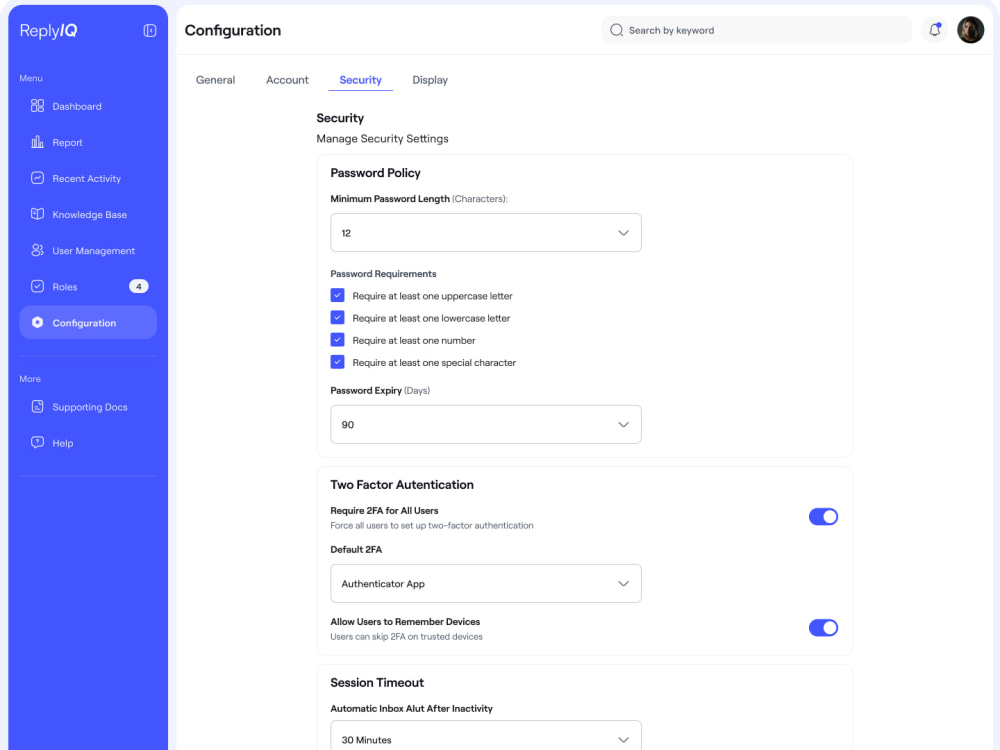
Task: Open the 30 Minutes timeout dropdown
Action: coord(485,736)
